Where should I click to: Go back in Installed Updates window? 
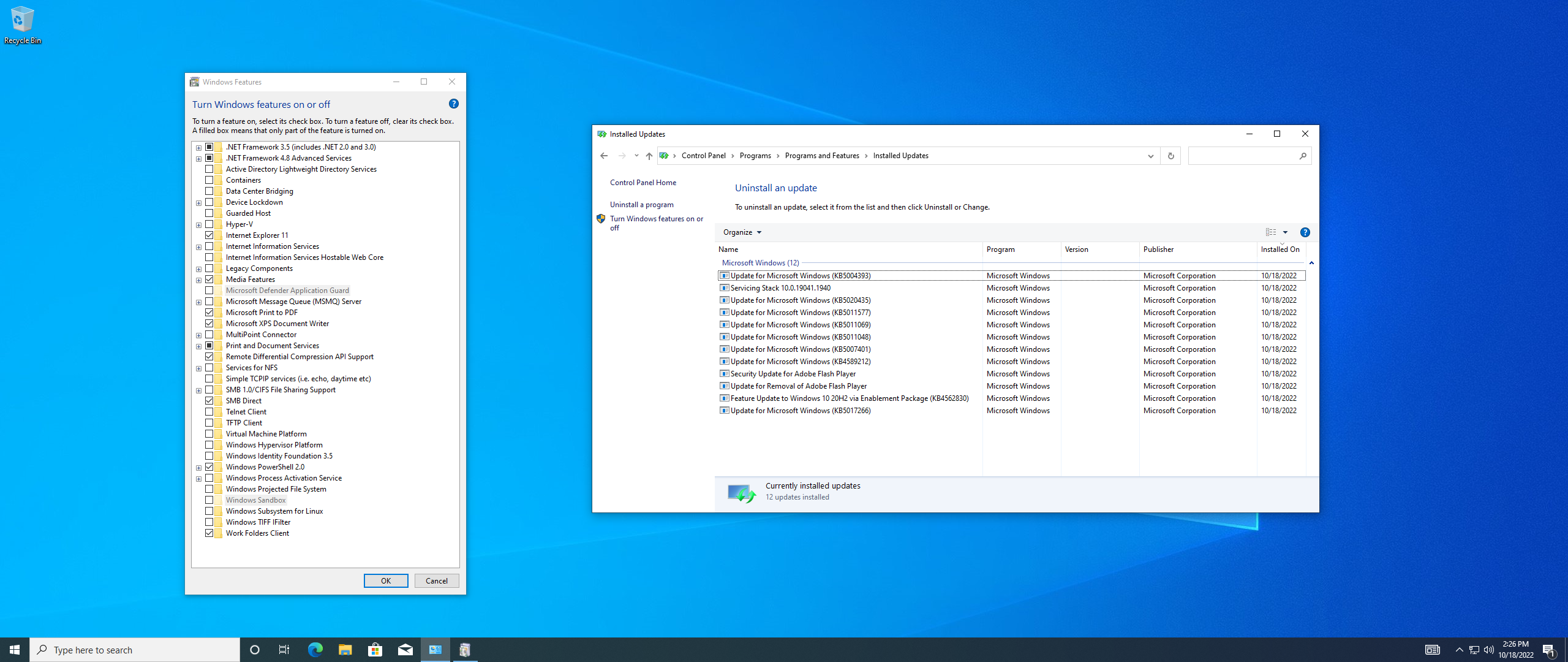(x=604, y=156)
